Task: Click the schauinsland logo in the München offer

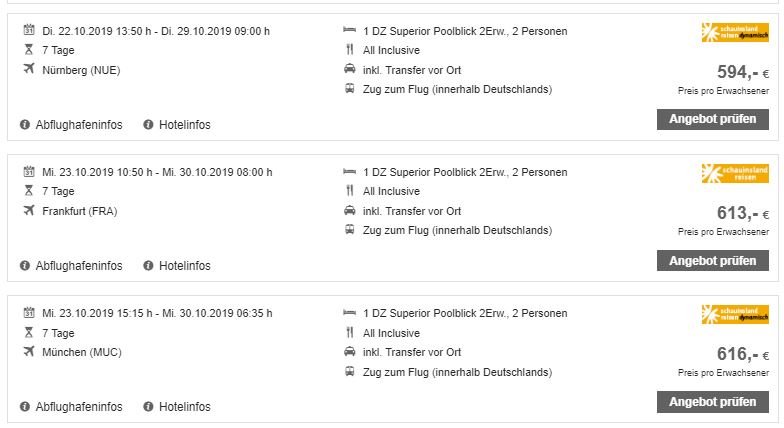Action: (735, 315)
